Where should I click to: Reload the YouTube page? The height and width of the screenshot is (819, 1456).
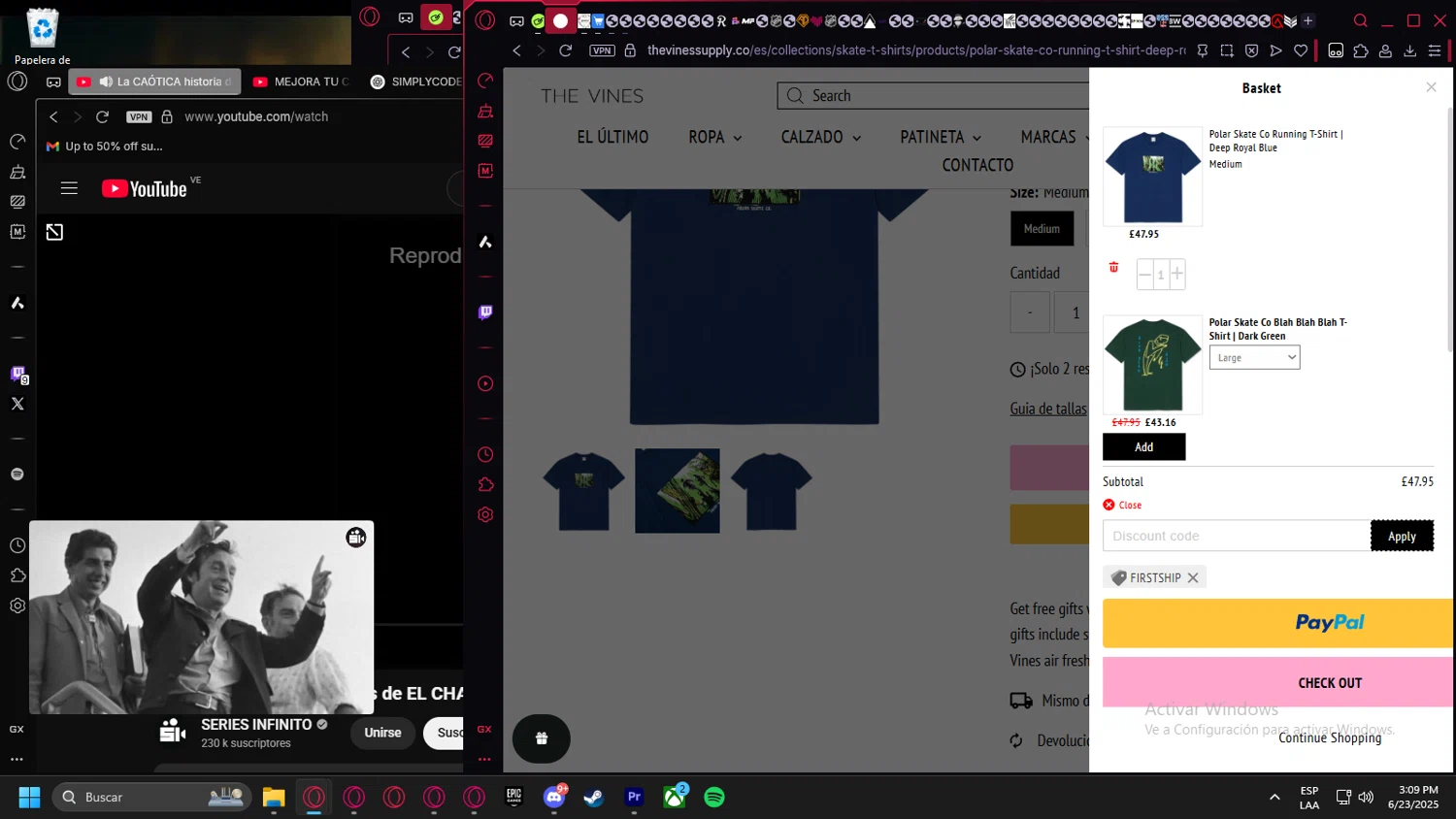pyautogui.click(x=102, y=116)
